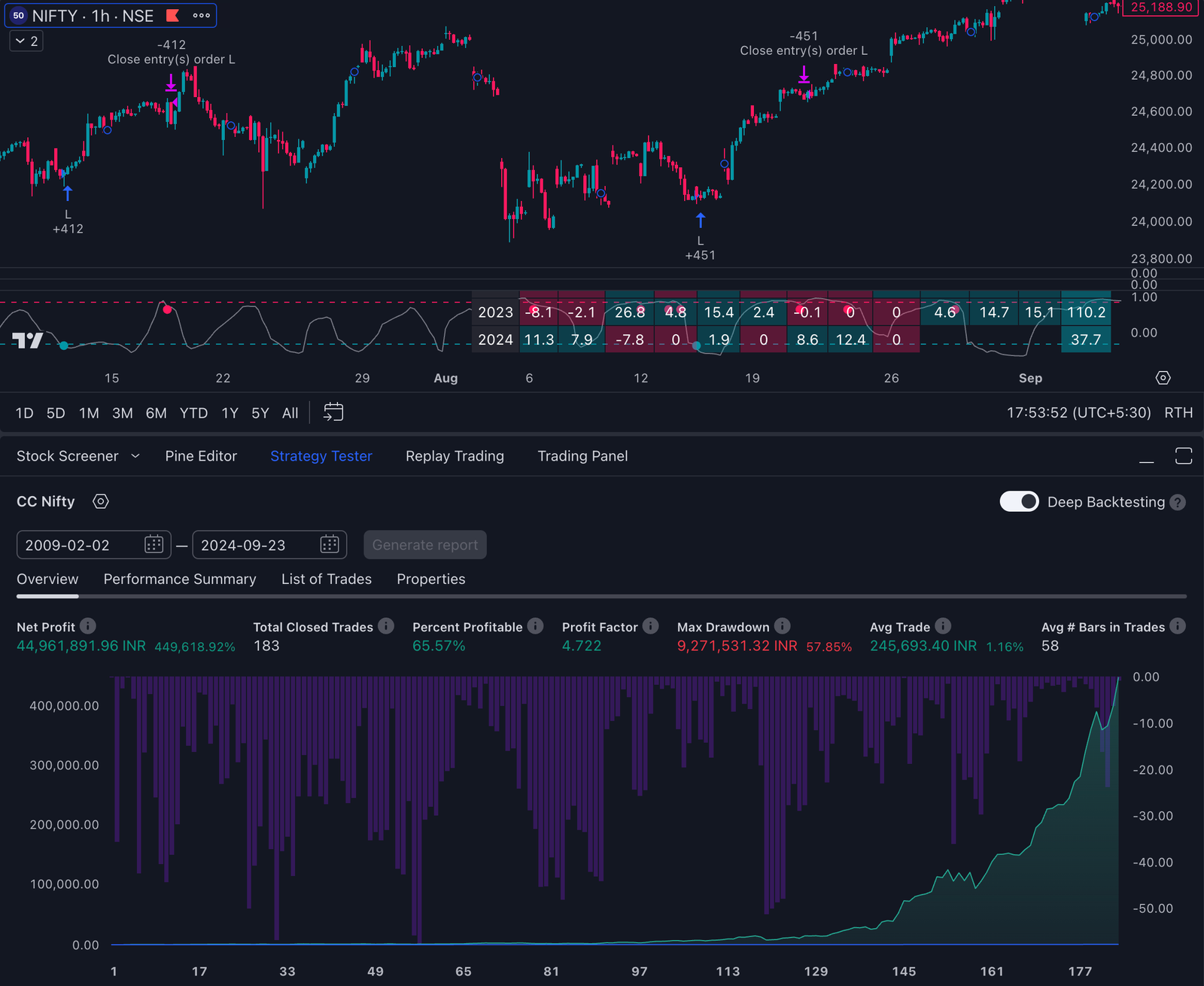This screenshot has height=986, width=1204.
Task: Set chart range to 1D
Action: point(24,413)
